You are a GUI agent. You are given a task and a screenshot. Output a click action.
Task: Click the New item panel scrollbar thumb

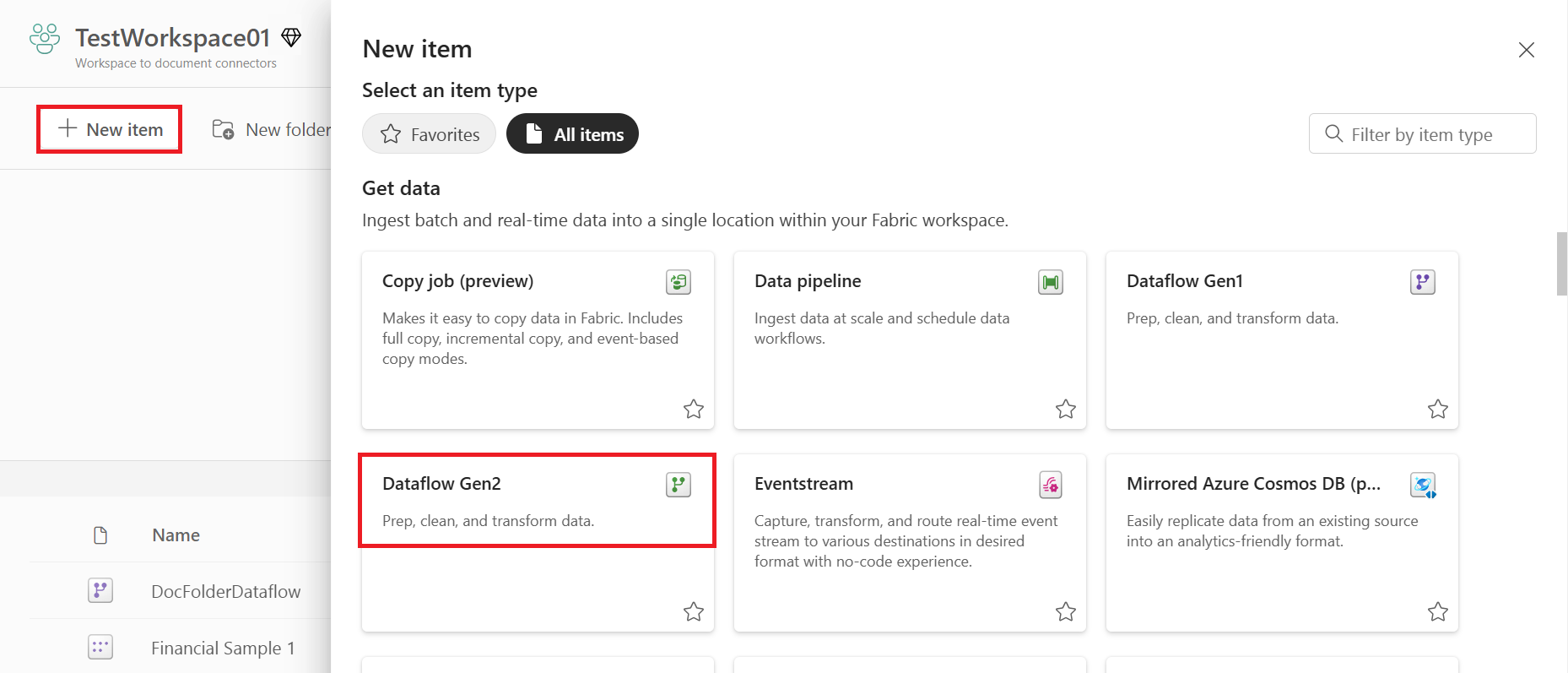1562,264
